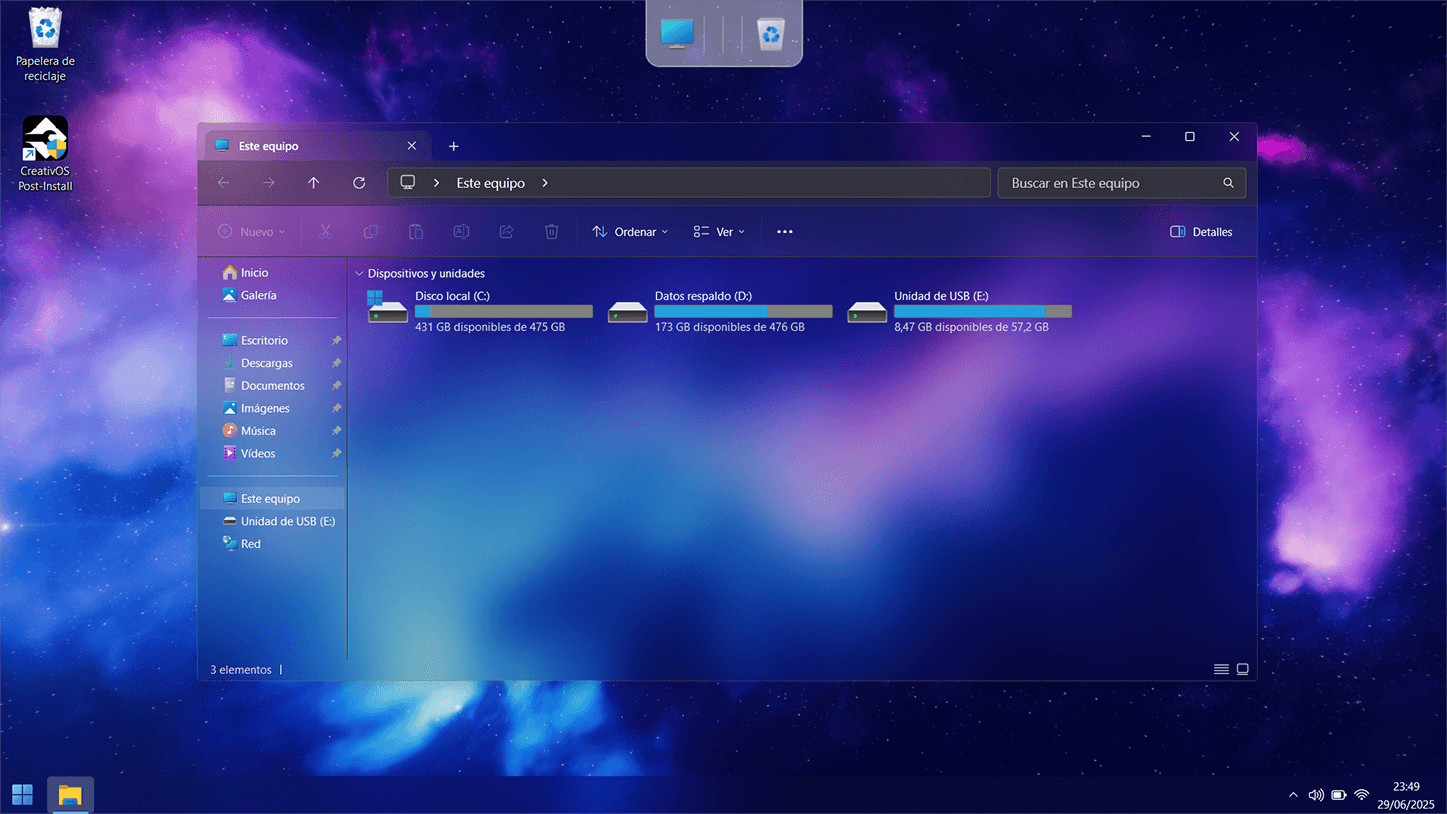
Task: Open the Windows Start button
Action: [22, 795]
